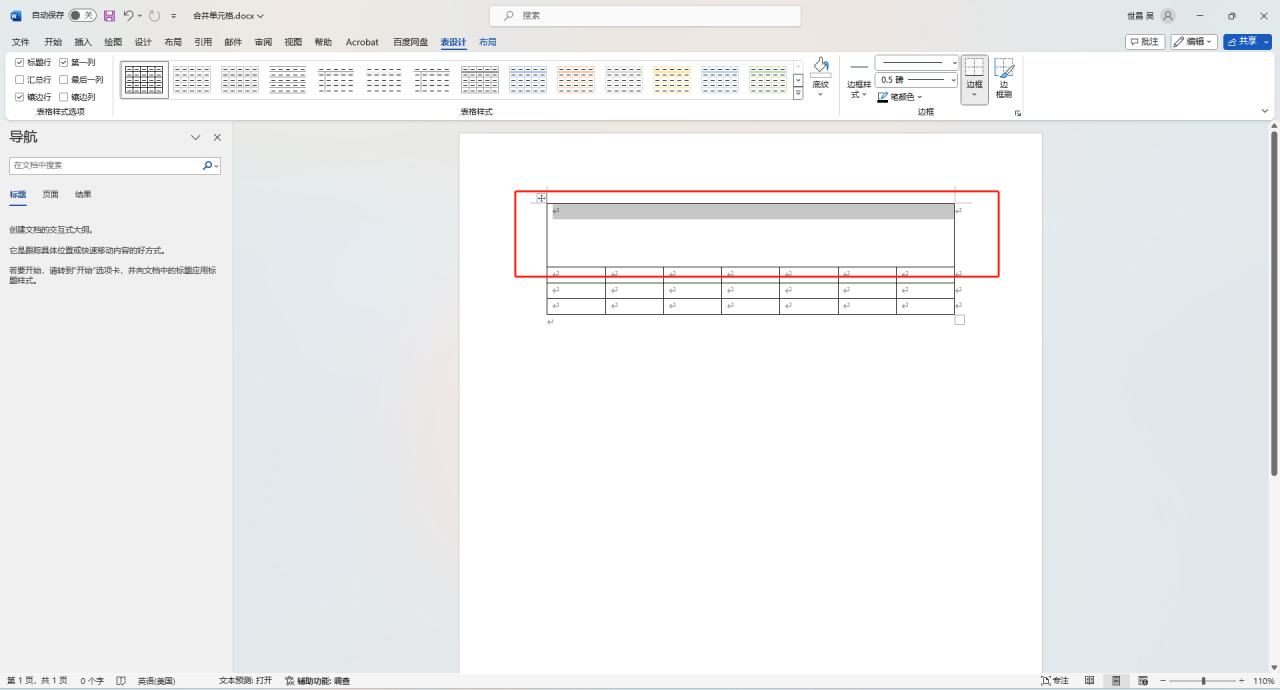This screenshot has height=690, width=1280.
Task: Close the Navigation pane
Action: point(217,137)
